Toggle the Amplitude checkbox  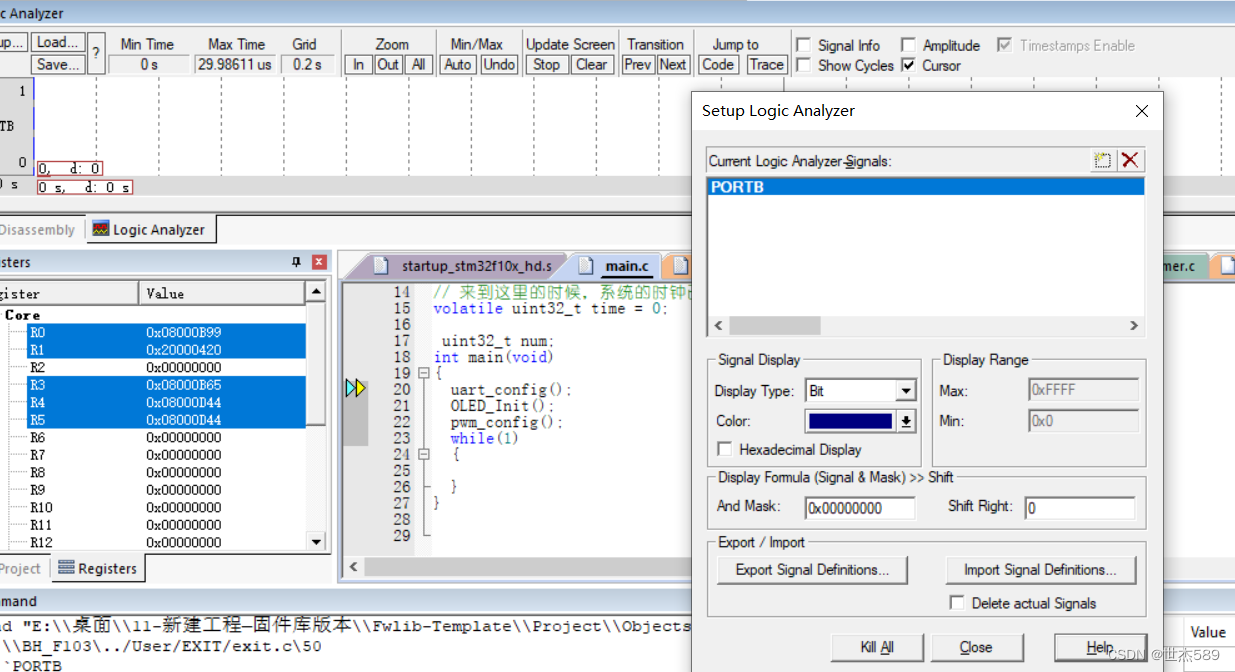[x=908, y=44]
